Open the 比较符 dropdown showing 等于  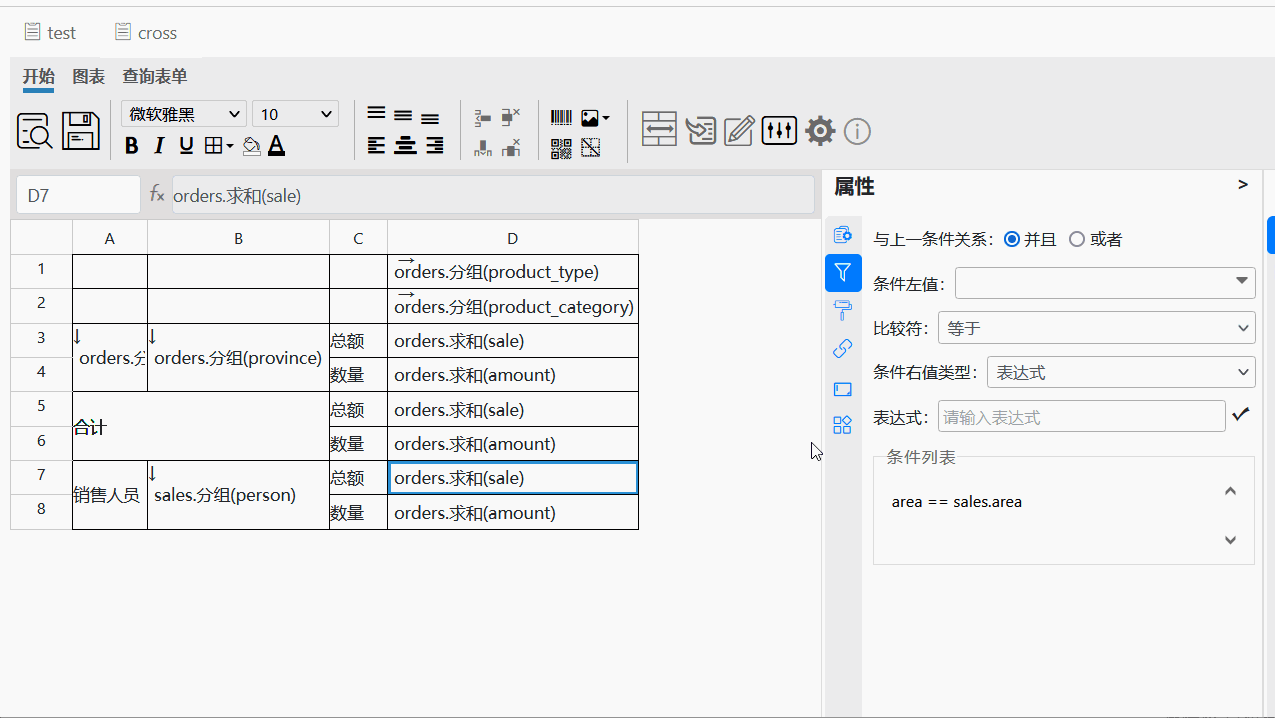click(1096, 327)
